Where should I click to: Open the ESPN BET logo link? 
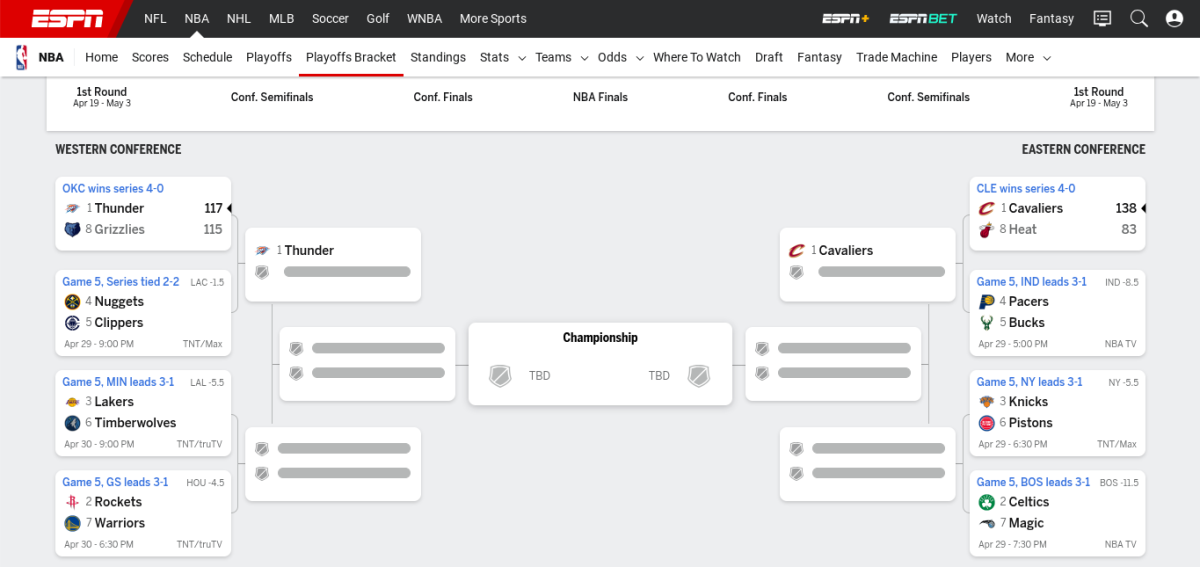923,18
